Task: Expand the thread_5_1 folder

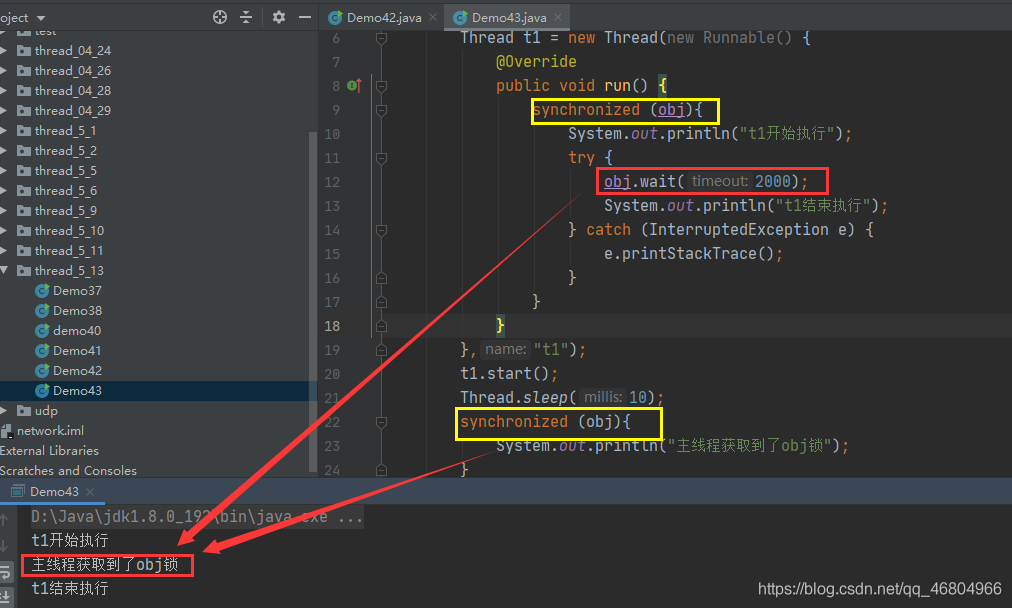Action: point(4,130)
